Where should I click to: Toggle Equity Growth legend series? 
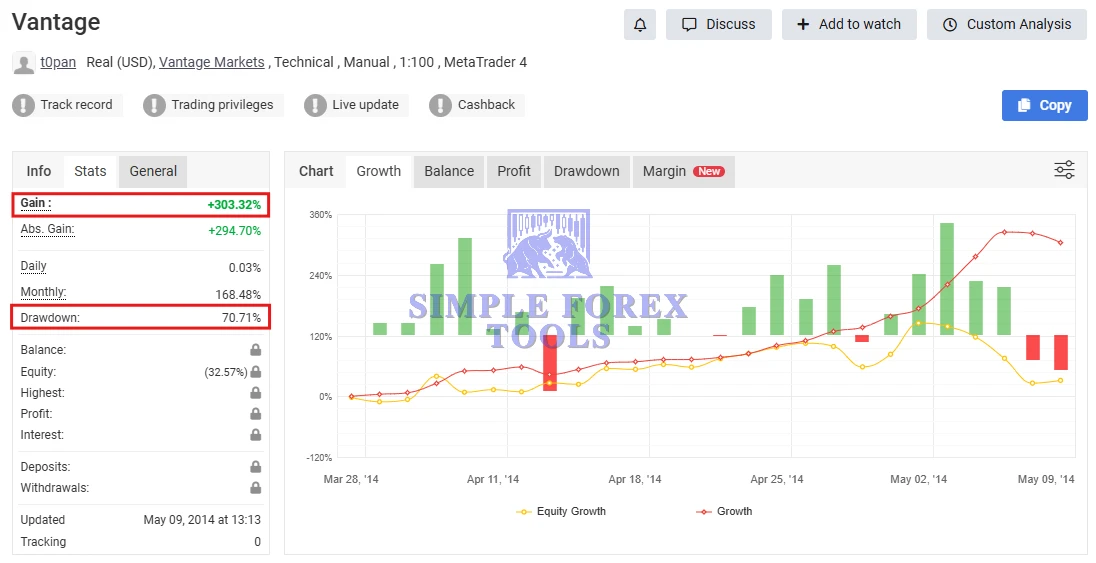561,511
